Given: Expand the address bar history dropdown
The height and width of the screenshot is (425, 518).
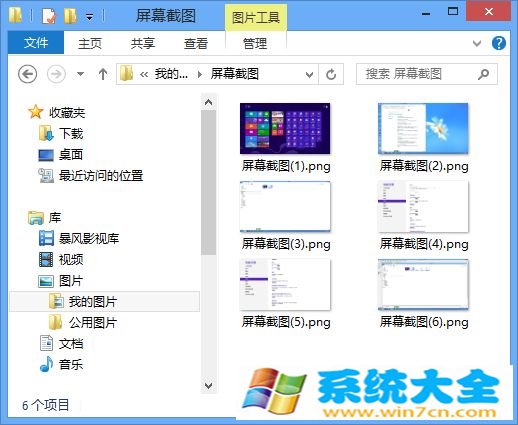Looking at the screenshot, I should tap(309, 74).
